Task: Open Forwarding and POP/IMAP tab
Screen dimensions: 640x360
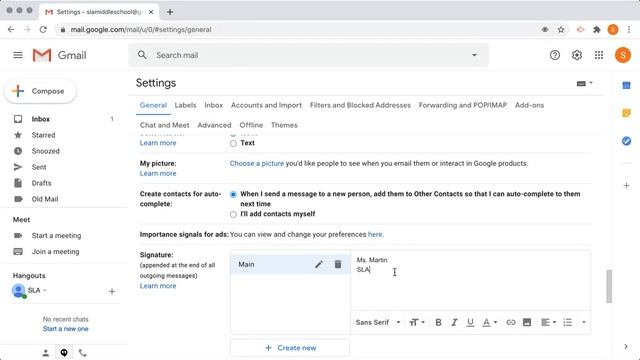Action: [x=462, y=105]
